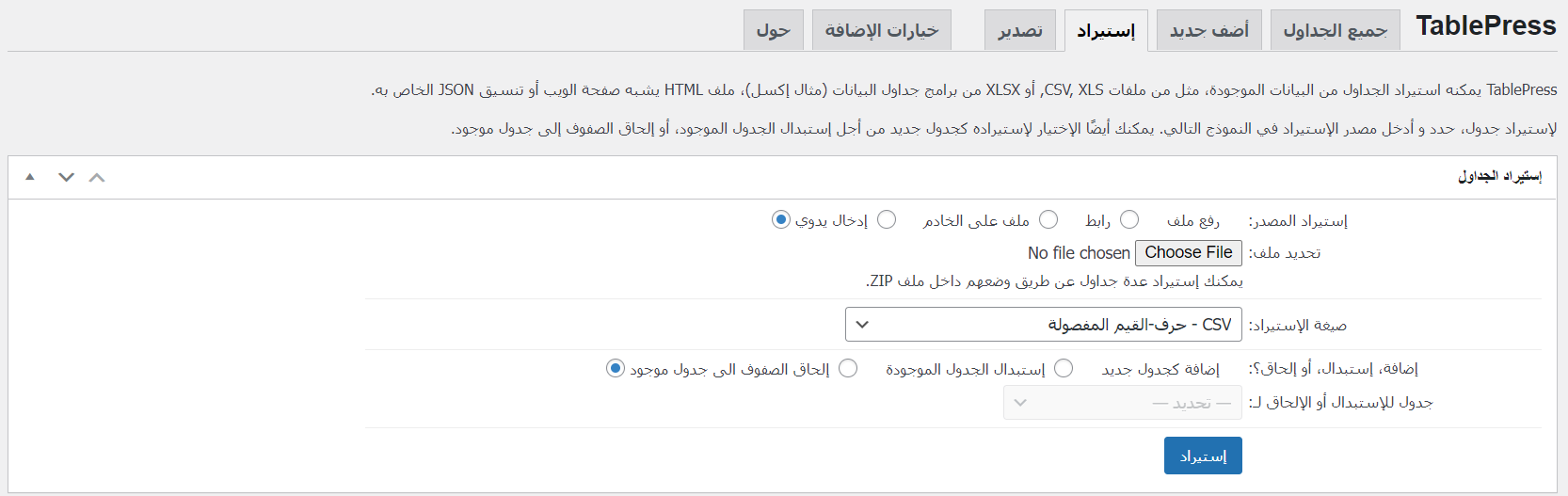Move the import tables panel up

(x=97, y=177)
